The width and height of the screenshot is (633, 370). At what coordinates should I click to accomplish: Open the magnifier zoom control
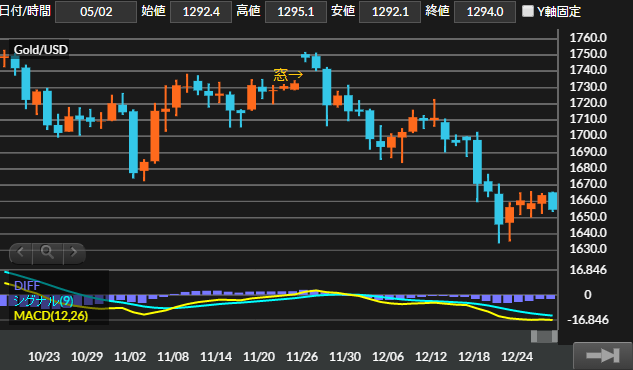[x=48, y=253]
